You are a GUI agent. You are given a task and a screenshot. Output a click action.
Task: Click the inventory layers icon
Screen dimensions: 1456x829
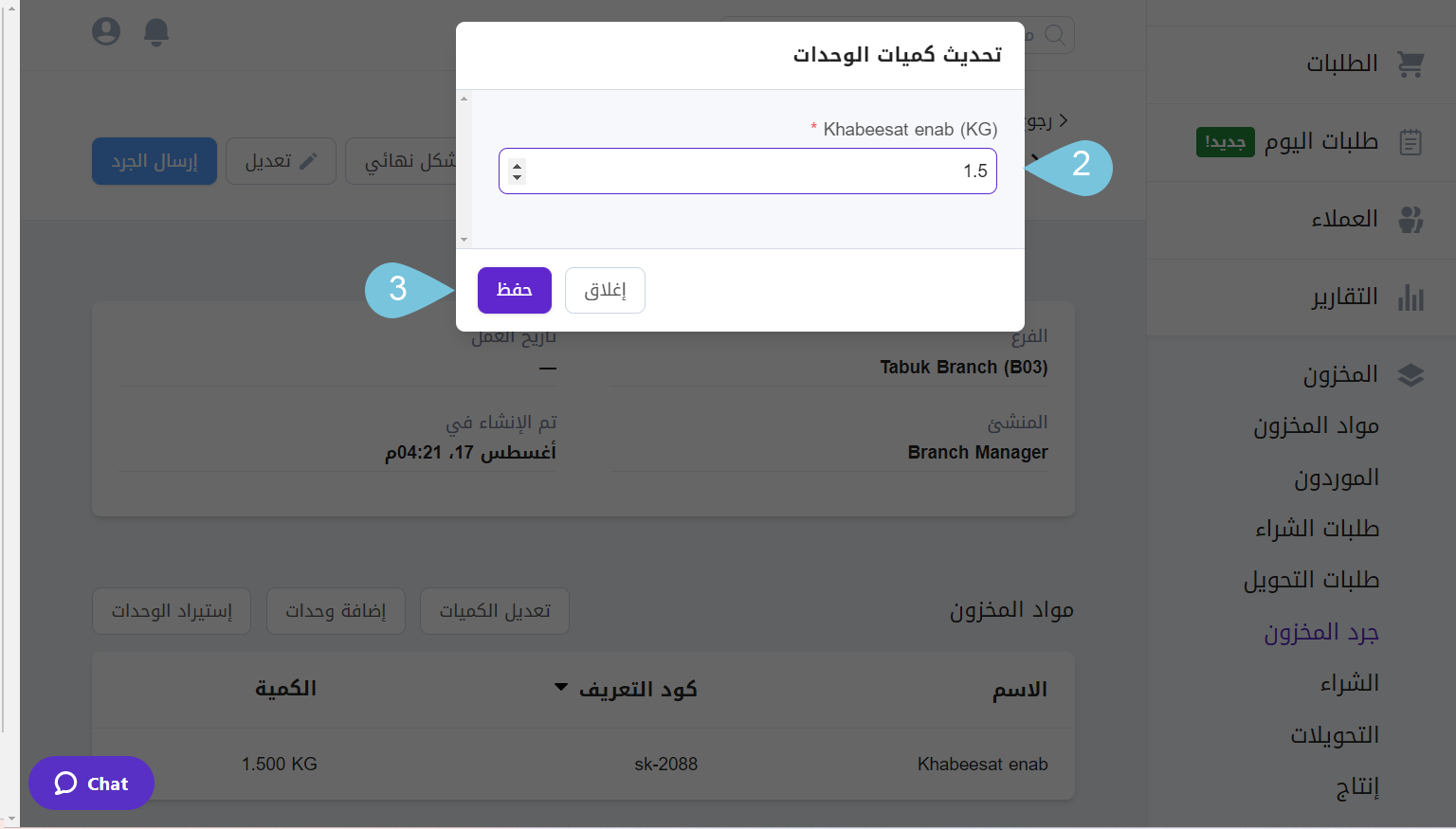(x=1410, y=375)
